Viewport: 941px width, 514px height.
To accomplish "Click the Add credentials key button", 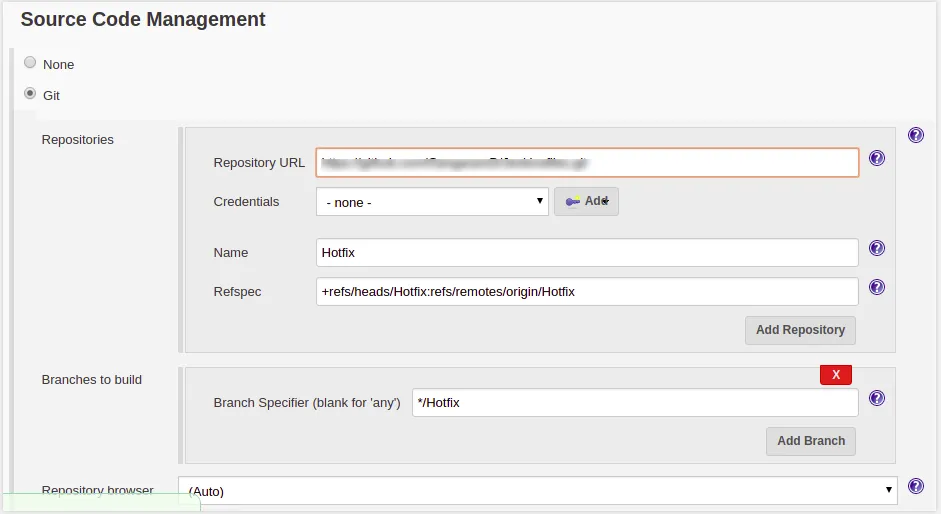I will 586,201.
